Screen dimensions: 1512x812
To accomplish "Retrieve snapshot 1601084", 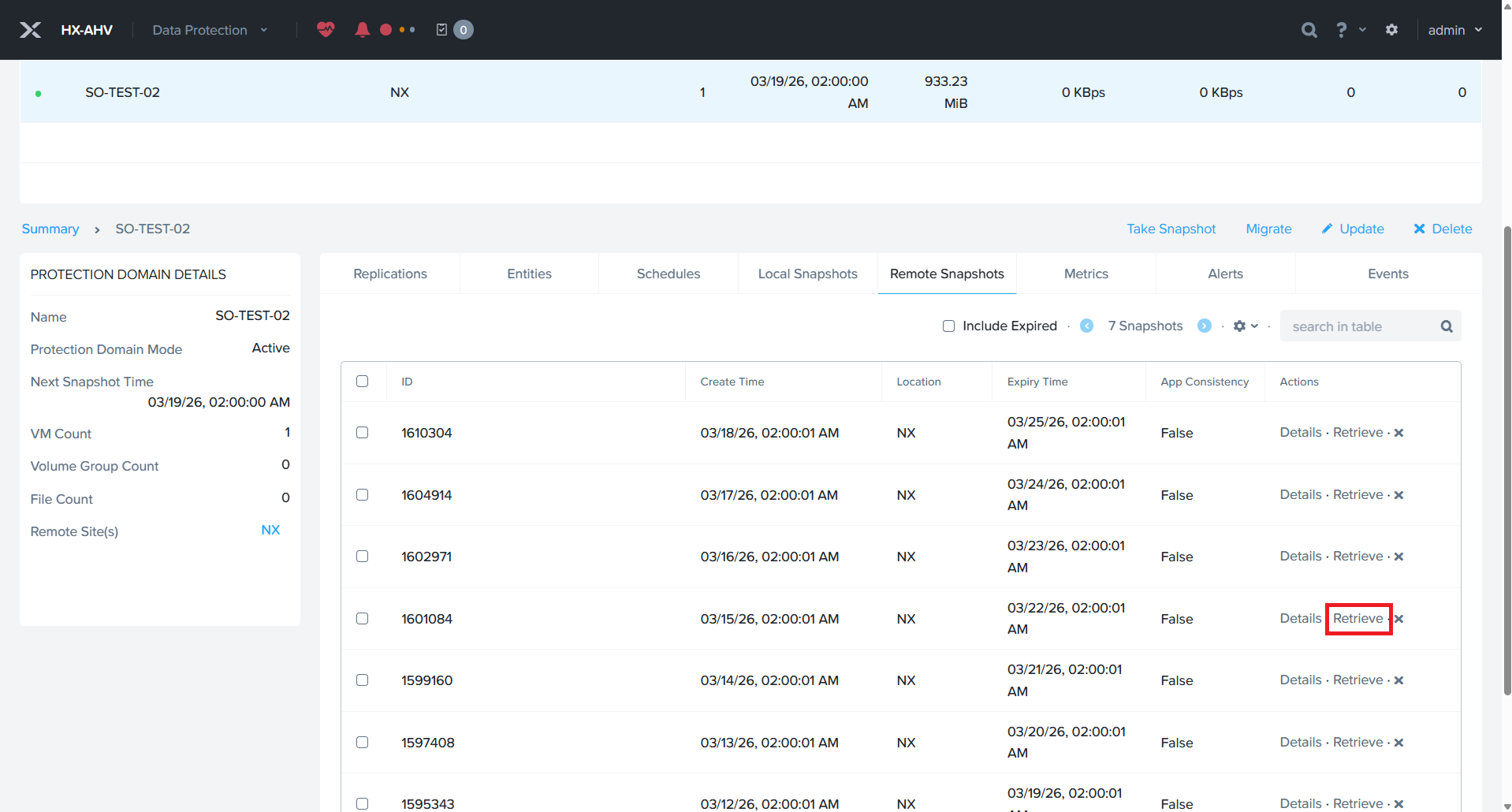I will coord(1357,619).
